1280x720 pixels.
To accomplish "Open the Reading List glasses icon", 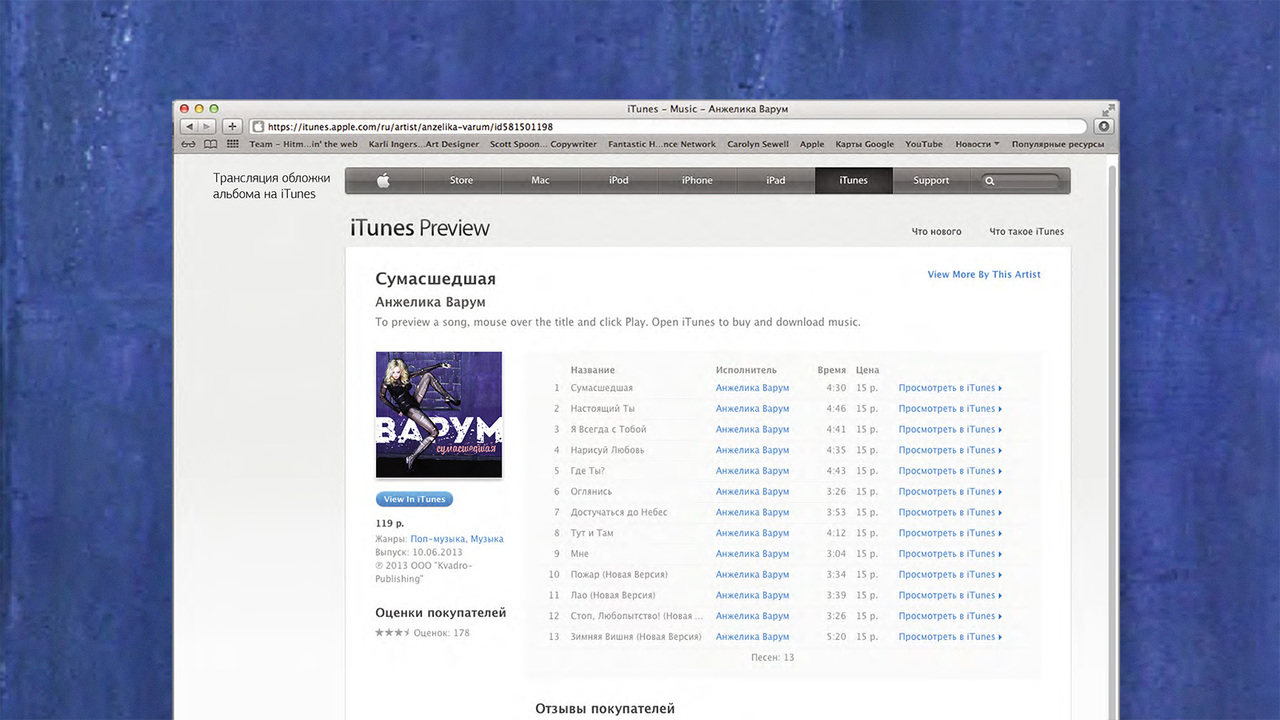I will [188, 144].
